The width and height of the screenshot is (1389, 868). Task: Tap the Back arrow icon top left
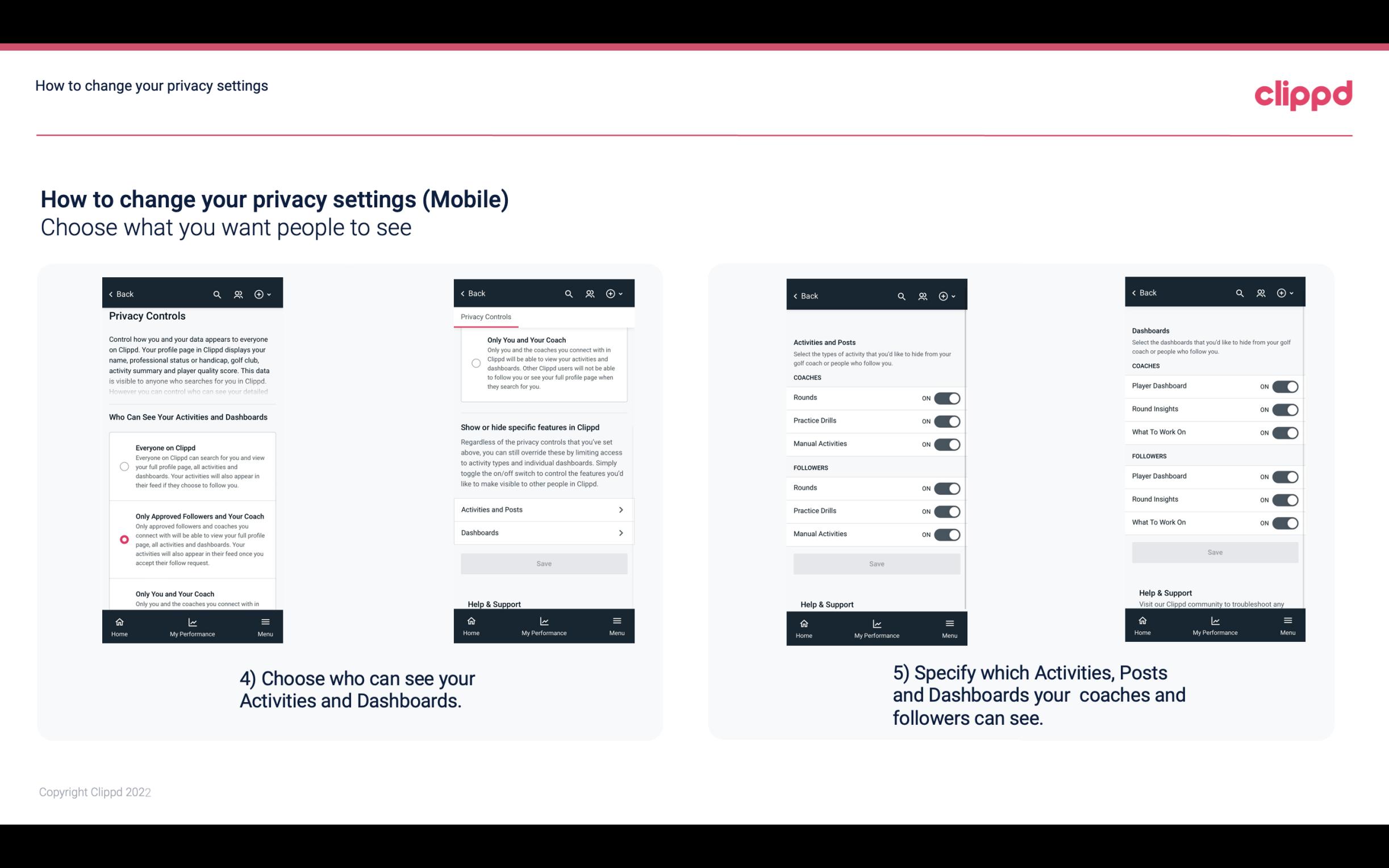point(112,293)
